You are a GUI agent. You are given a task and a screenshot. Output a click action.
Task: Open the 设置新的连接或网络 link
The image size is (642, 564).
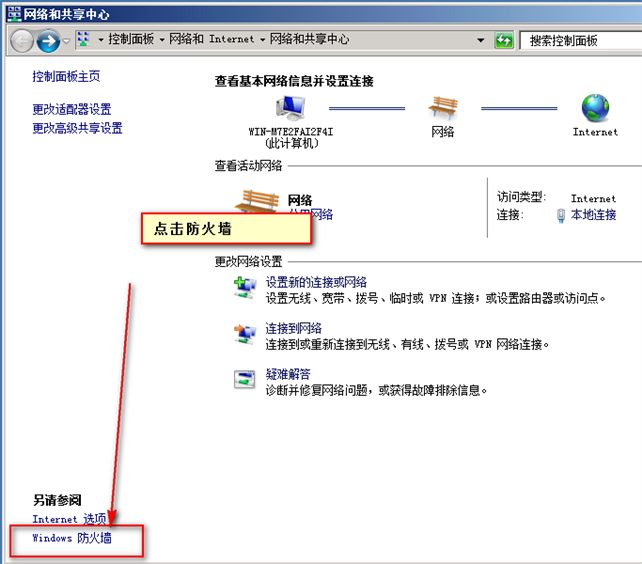316,282
